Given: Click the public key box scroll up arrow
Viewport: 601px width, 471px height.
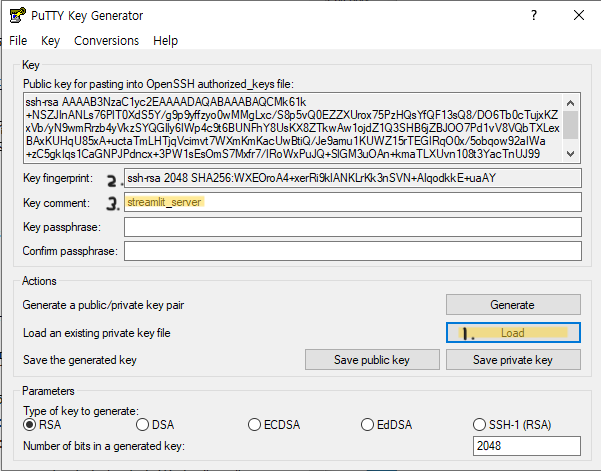Looking at the screenshot, I should [570, 103].
